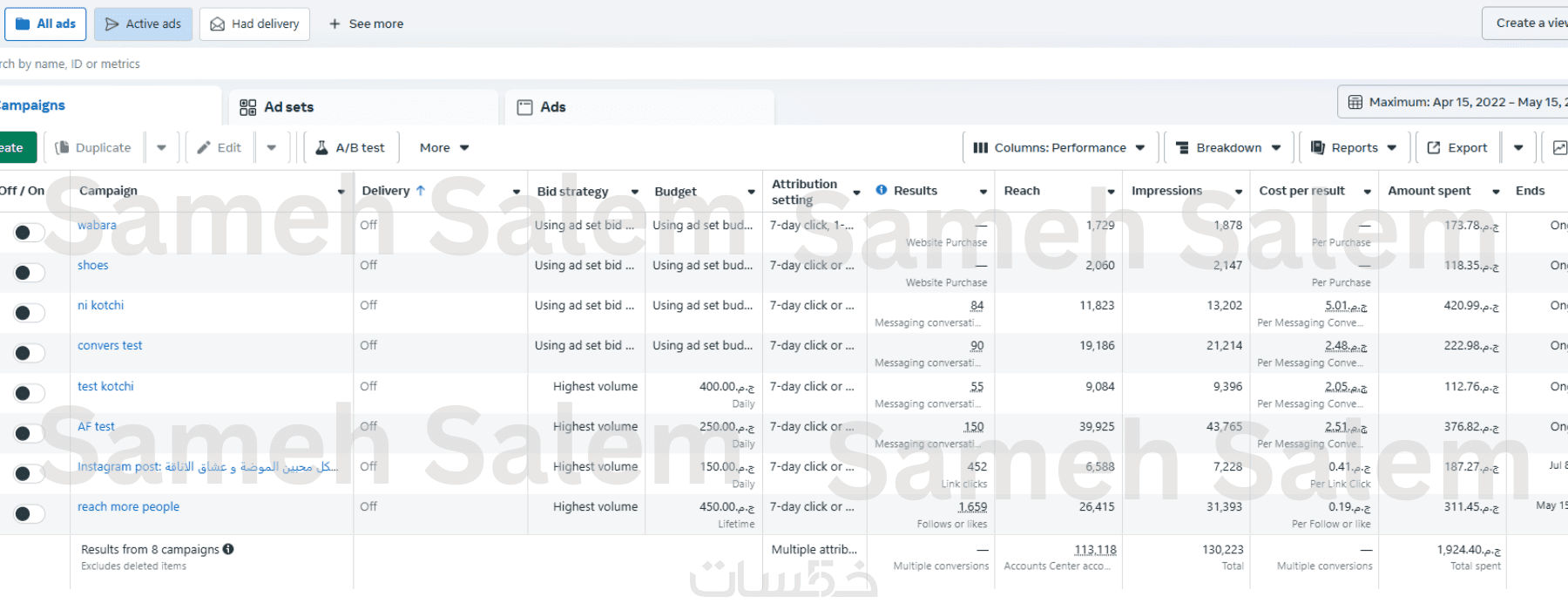The image size is (1568, 610).
Task: Click the Edit button
Action: 220,147
